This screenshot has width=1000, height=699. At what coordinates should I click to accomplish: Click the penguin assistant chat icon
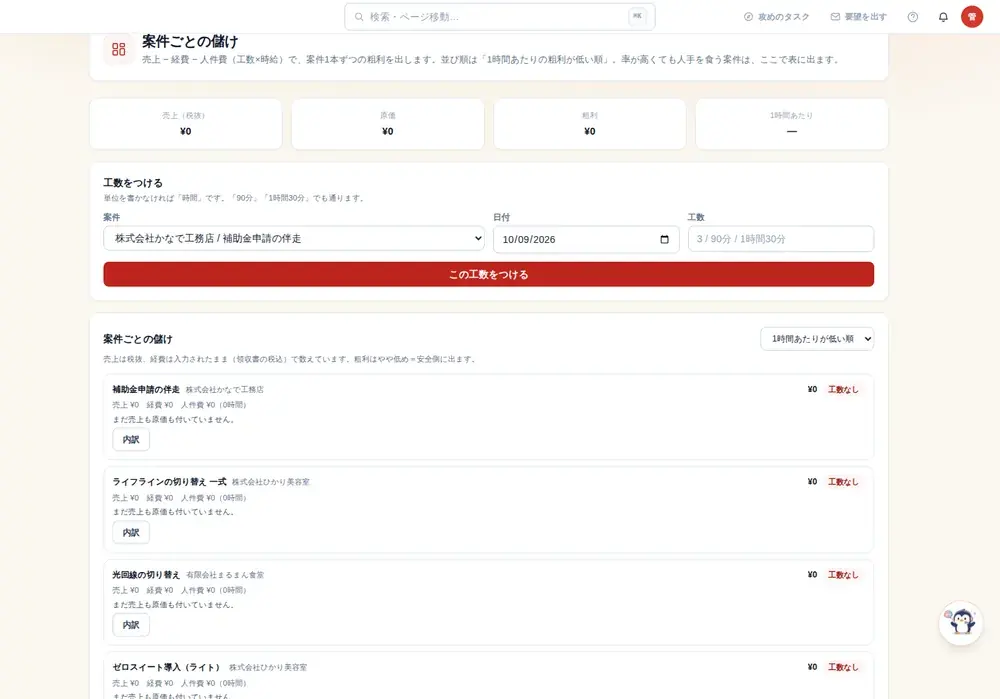(x=960, y=622)
